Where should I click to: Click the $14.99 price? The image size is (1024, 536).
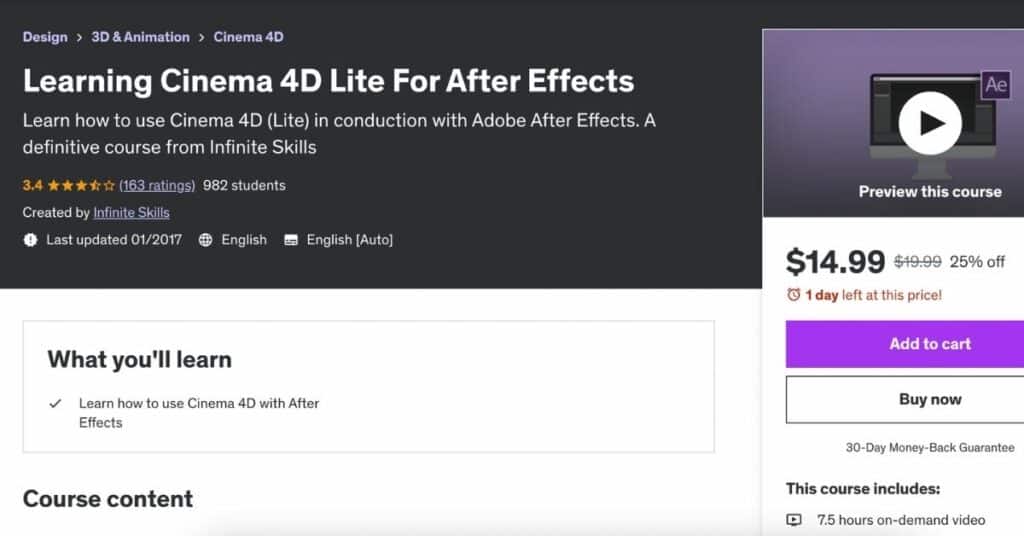(x=835, y=262)
